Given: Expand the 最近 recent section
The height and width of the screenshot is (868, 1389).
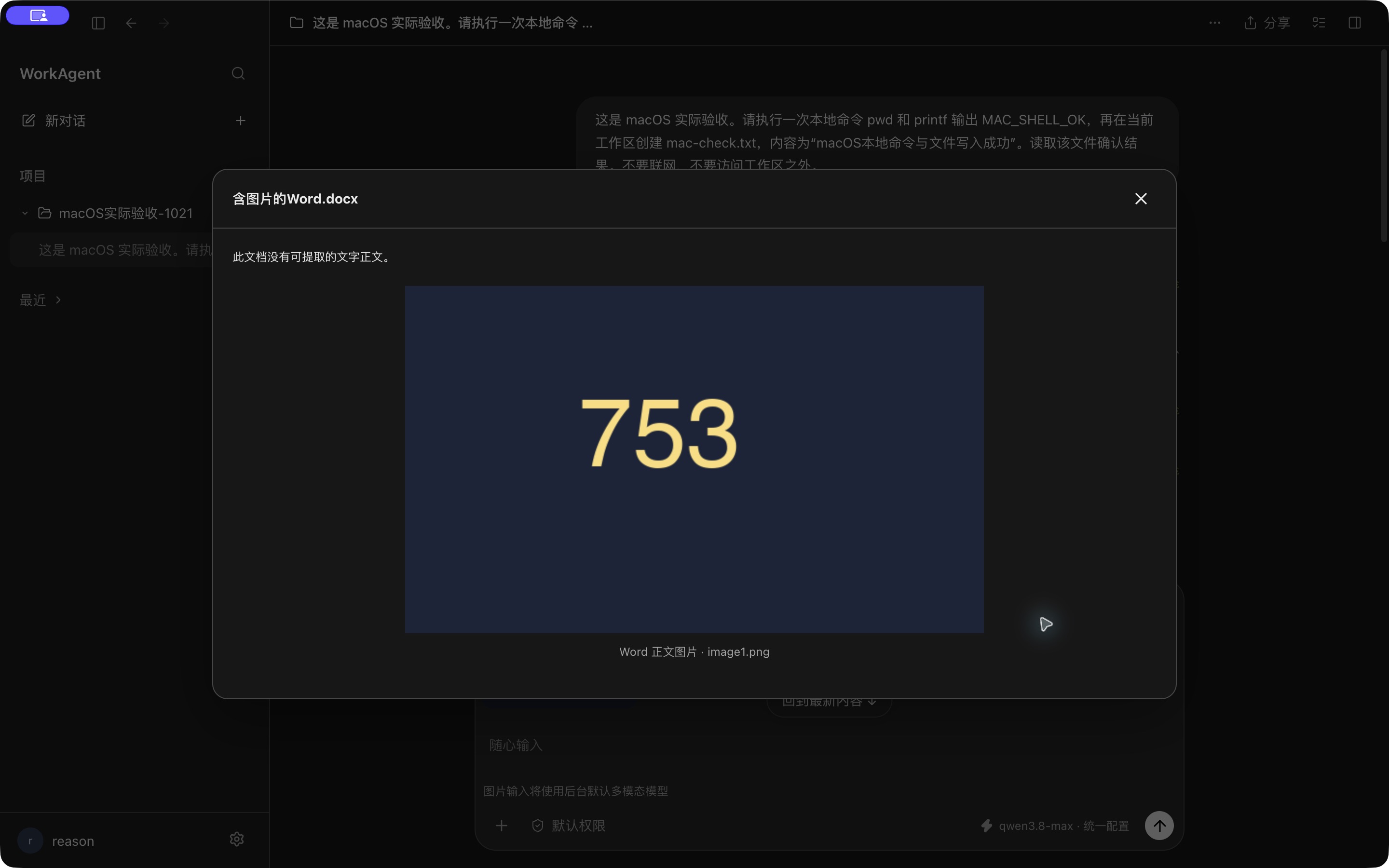Looking at the screenshot, I should click(40, 299).
